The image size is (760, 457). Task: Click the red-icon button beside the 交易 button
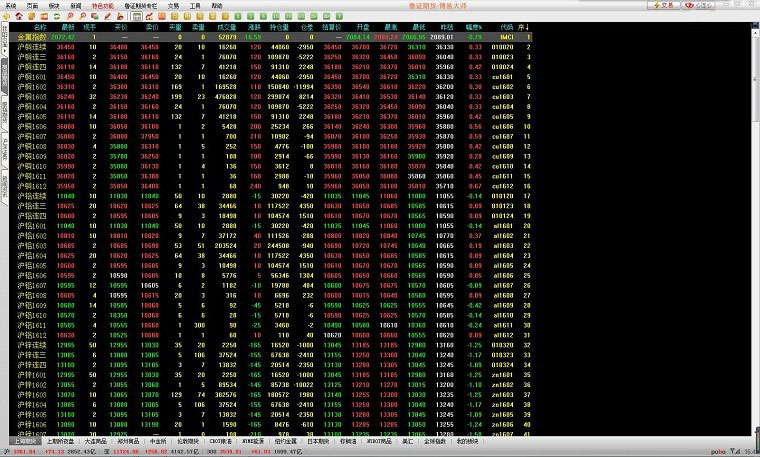[698, 5]
